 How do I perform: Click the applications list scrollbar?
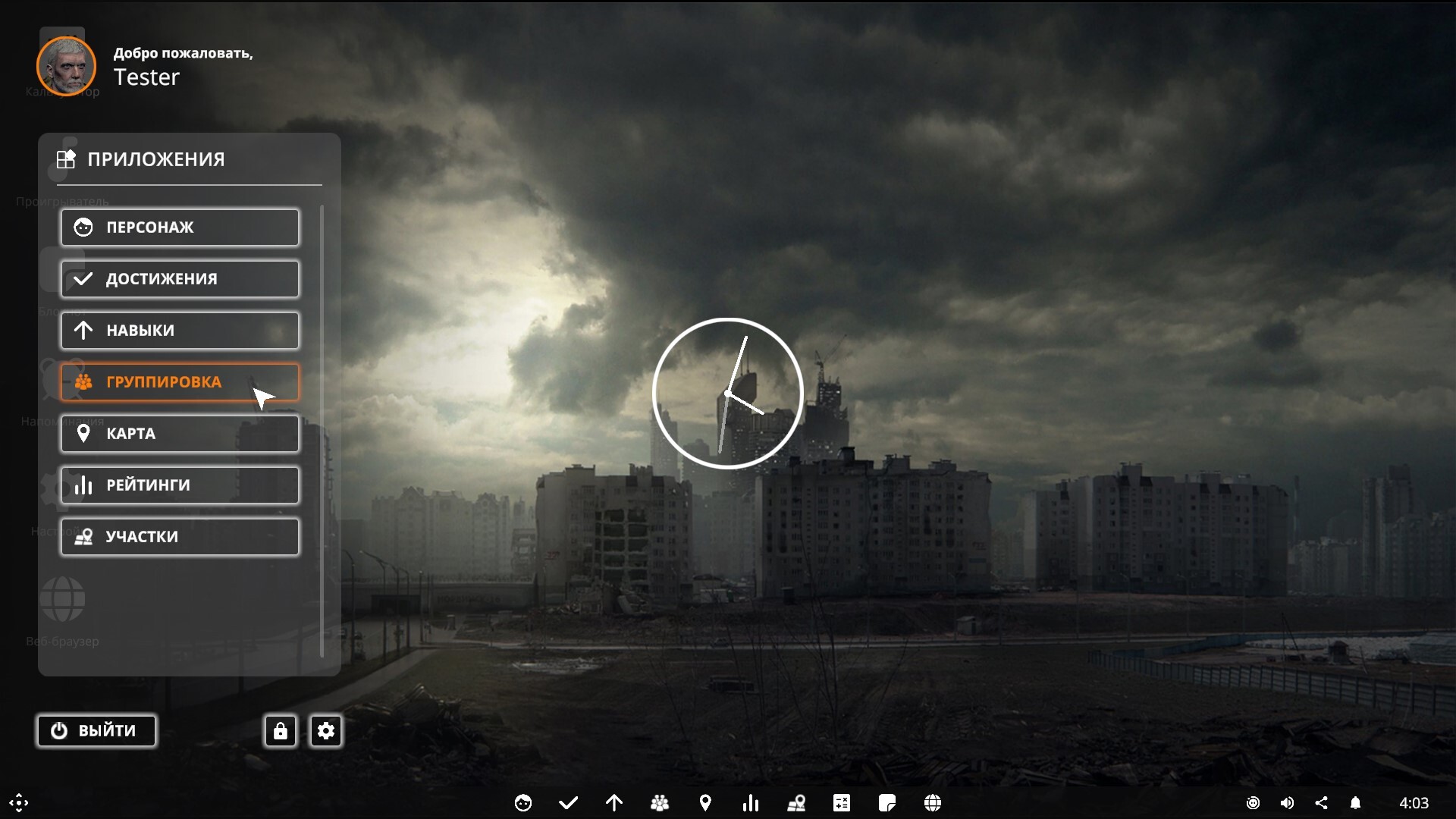tap(322, 431)
